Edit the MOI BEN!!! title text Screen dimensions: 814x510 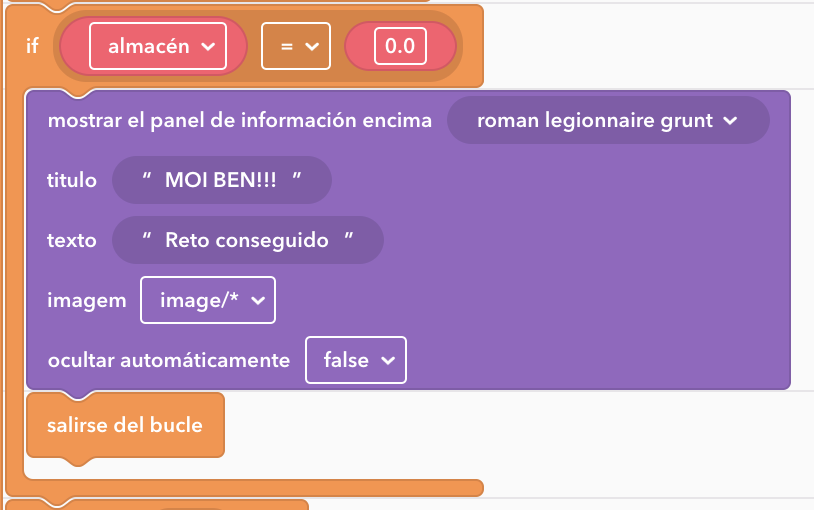coord(222,180)
